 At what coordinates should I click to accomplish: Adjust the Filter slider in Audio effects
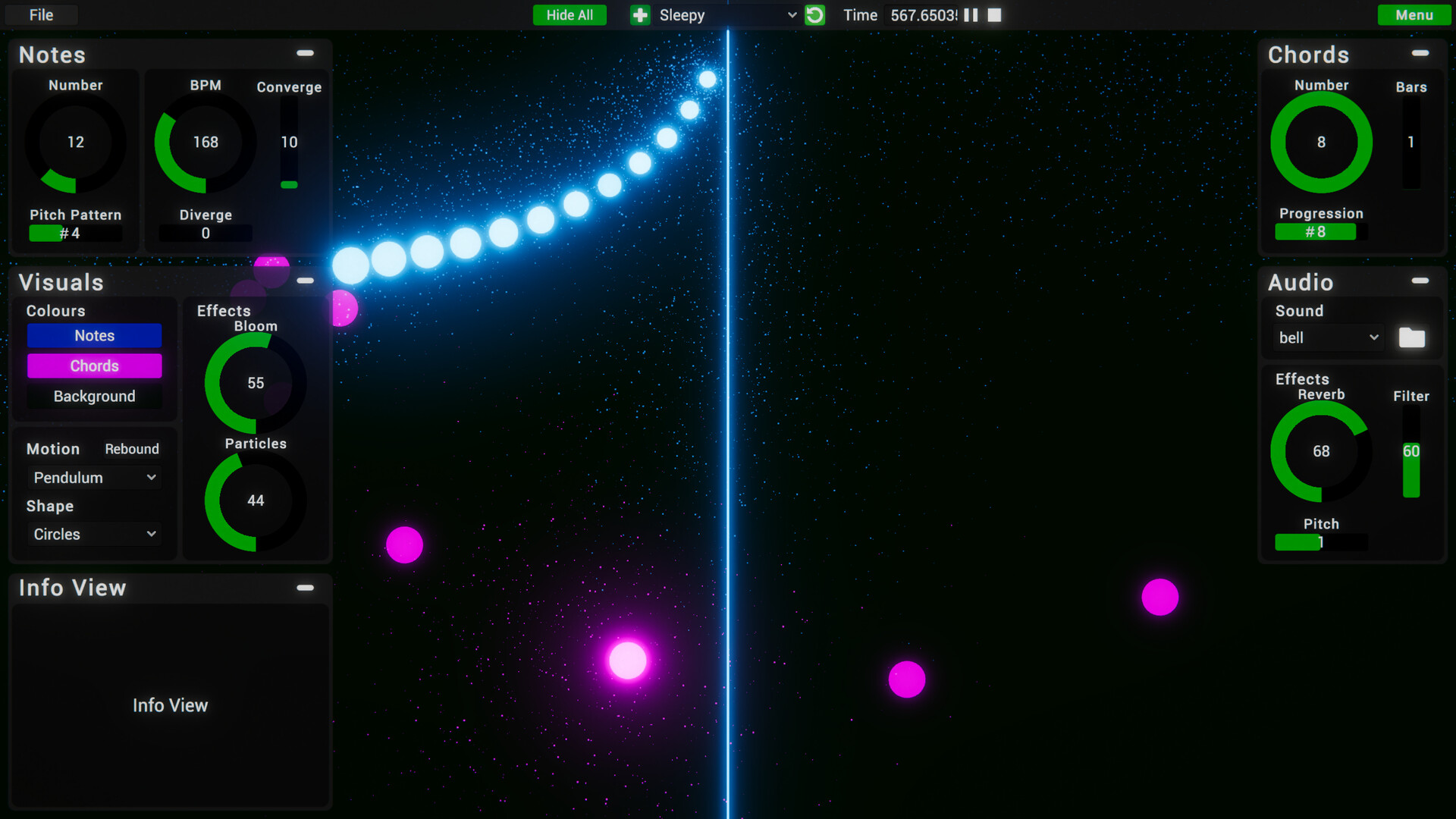tap(1410, 451)
